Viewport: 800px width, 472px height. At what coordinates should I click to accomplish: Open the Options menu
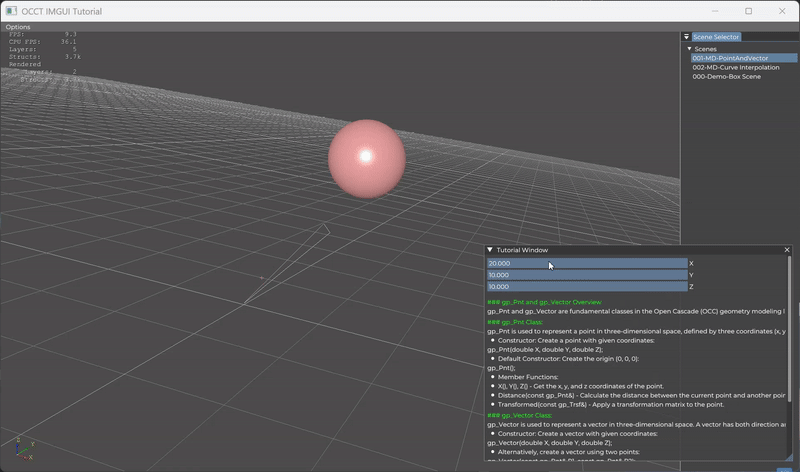(x=18, y=27)
